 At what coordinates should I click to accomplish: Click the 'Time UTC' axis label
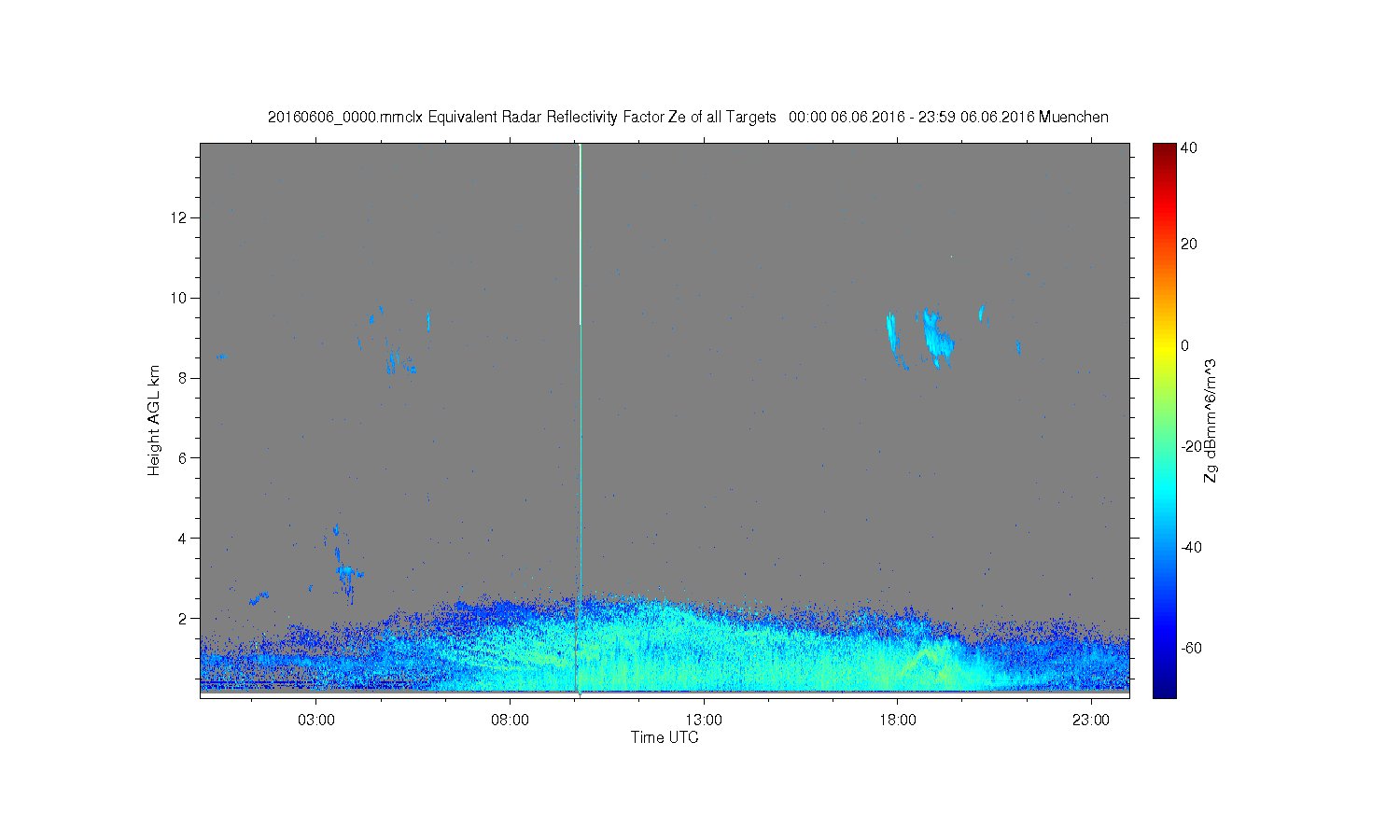click(665, 737)
